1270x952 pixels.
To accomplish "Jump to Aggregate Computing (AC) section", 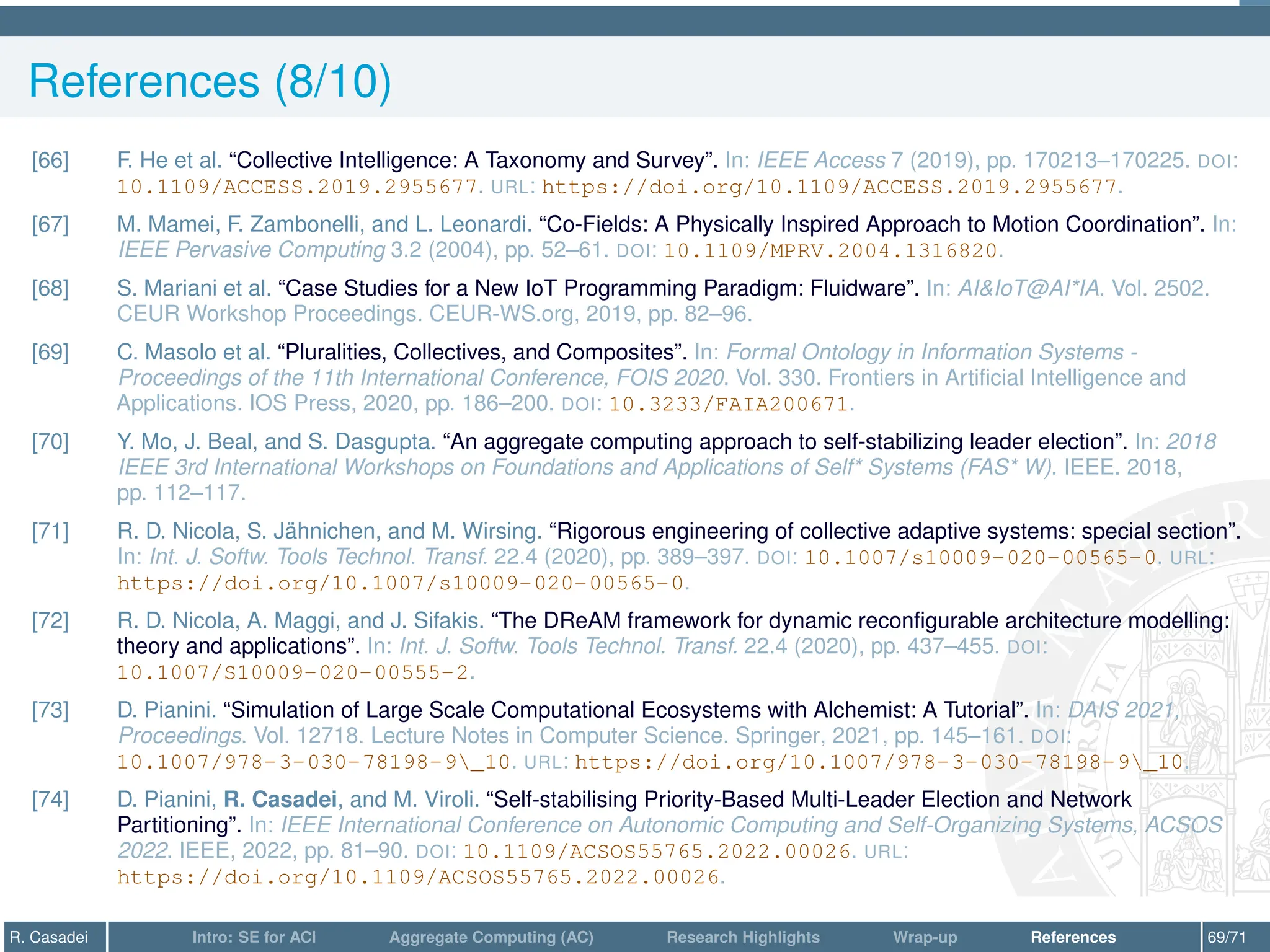I will point(491,937).
